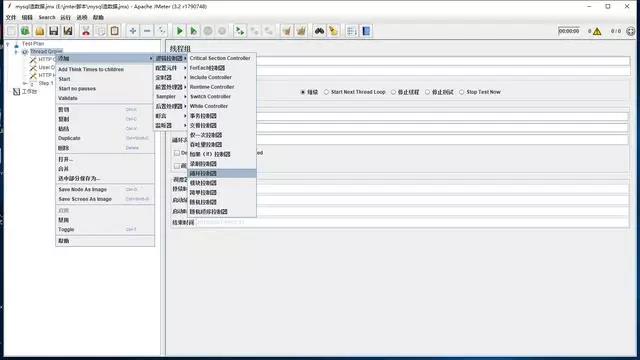Click the binoculars Search toolbar icon
The height and width of the screenshot is (360, 640).
point(319,31)
